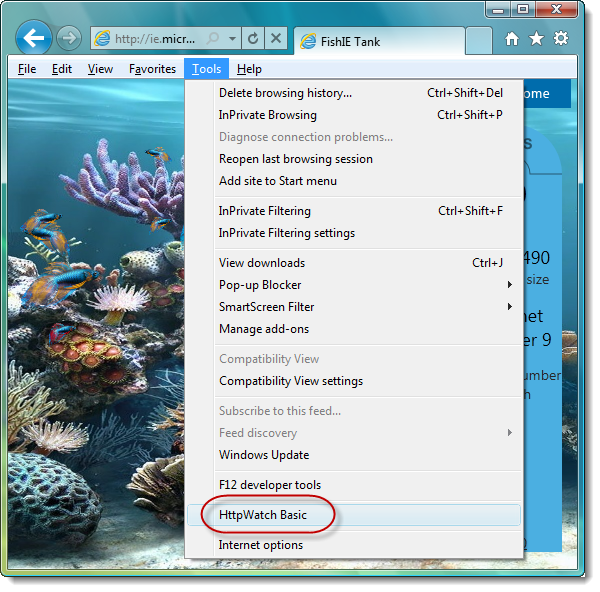
Task: Open the File menu
Action: 27,69
